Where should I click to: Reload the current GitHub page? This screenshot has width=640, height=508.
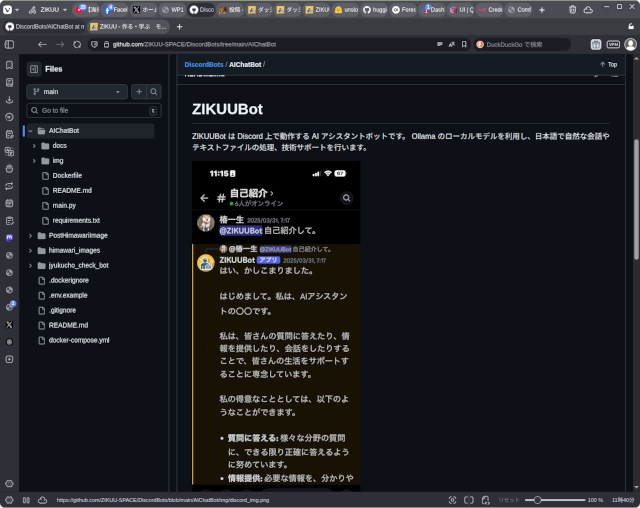point(77,44)
